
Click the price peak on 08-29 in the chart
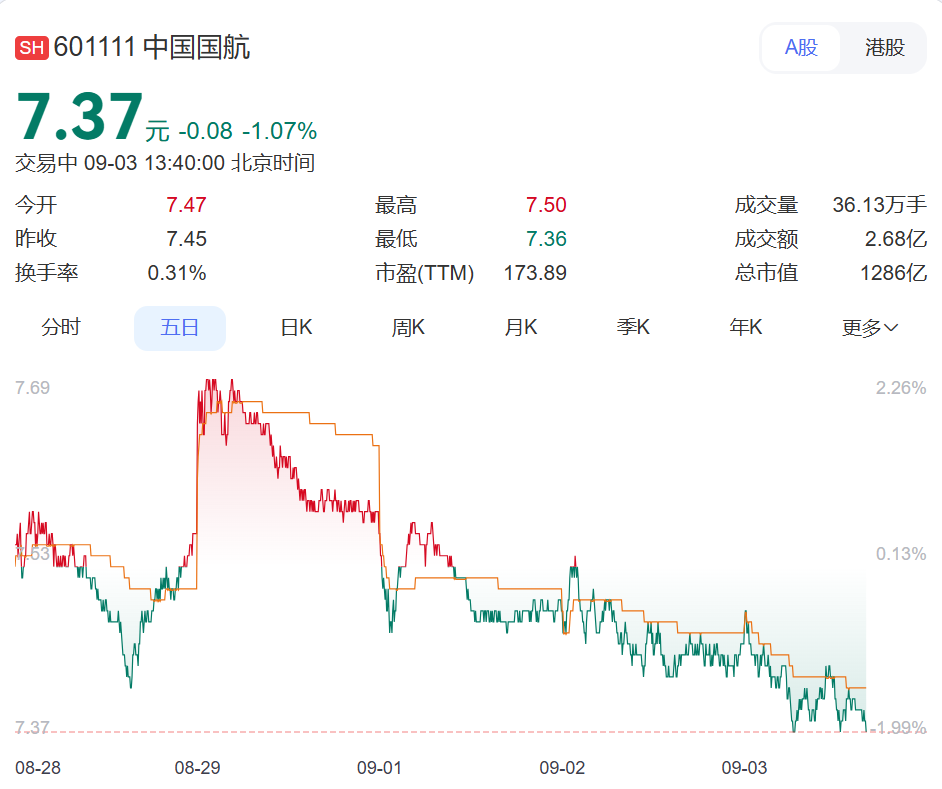(210, 382)
